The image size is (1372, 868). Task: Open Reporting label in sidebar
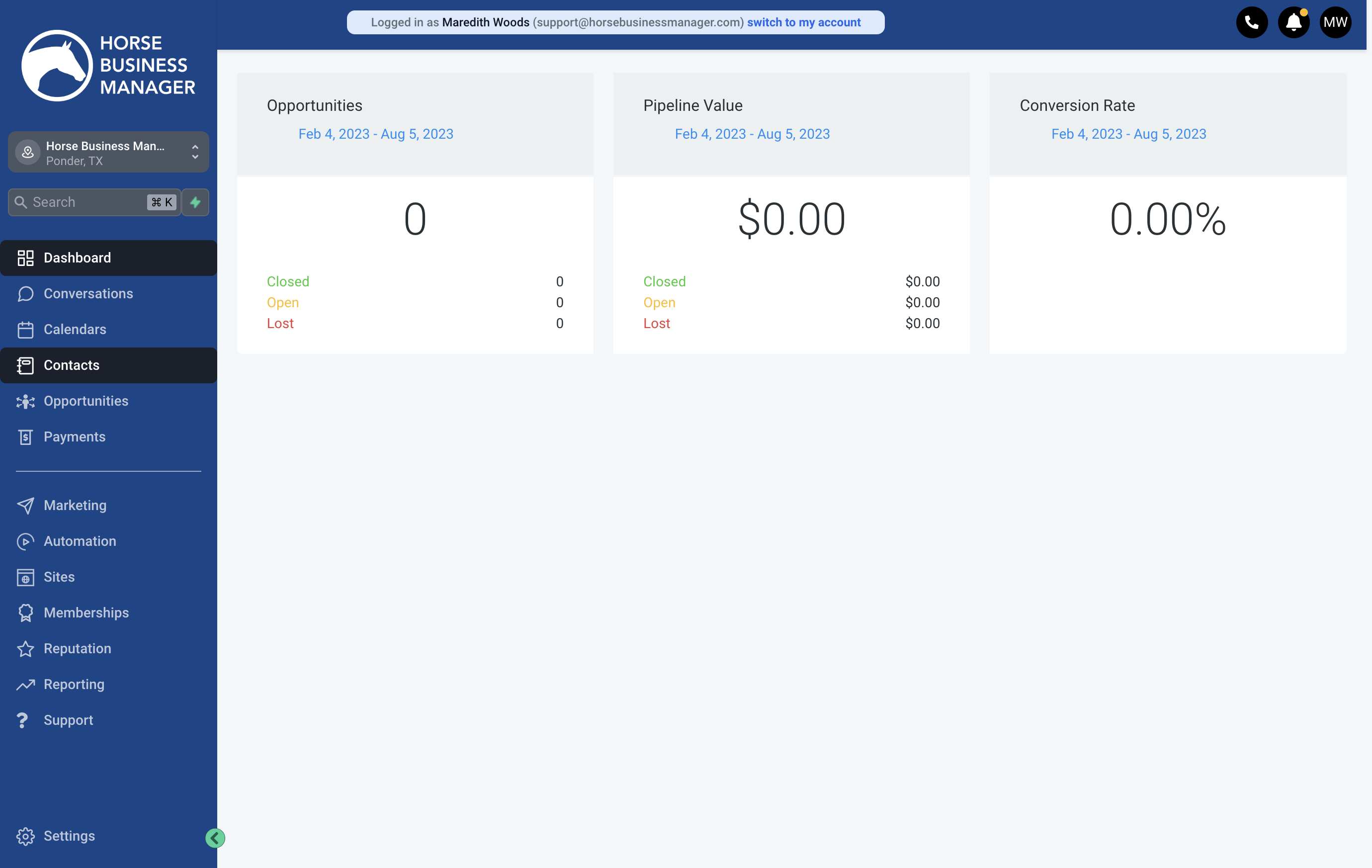coord(74,685)
